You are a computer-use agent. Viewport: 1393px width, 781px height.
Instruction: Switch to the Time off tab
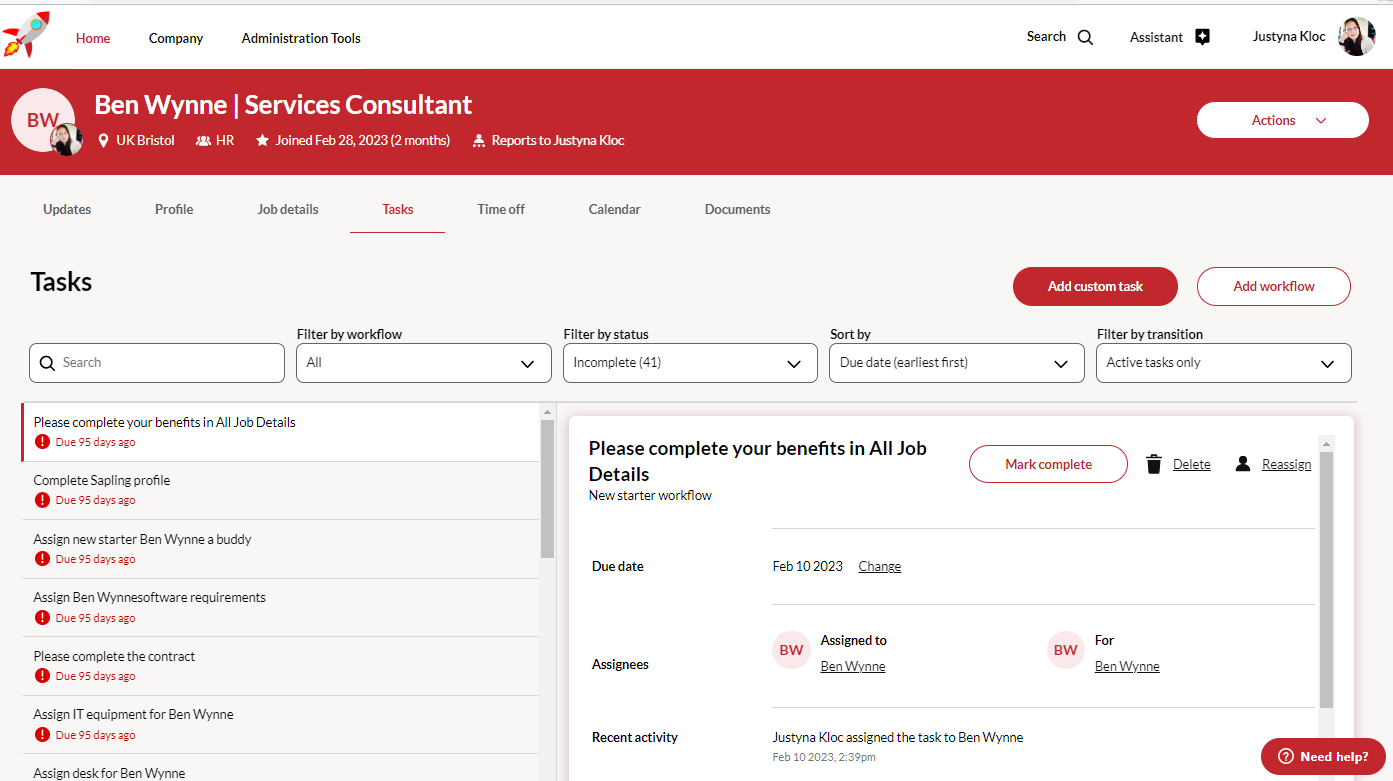point(501,209)
